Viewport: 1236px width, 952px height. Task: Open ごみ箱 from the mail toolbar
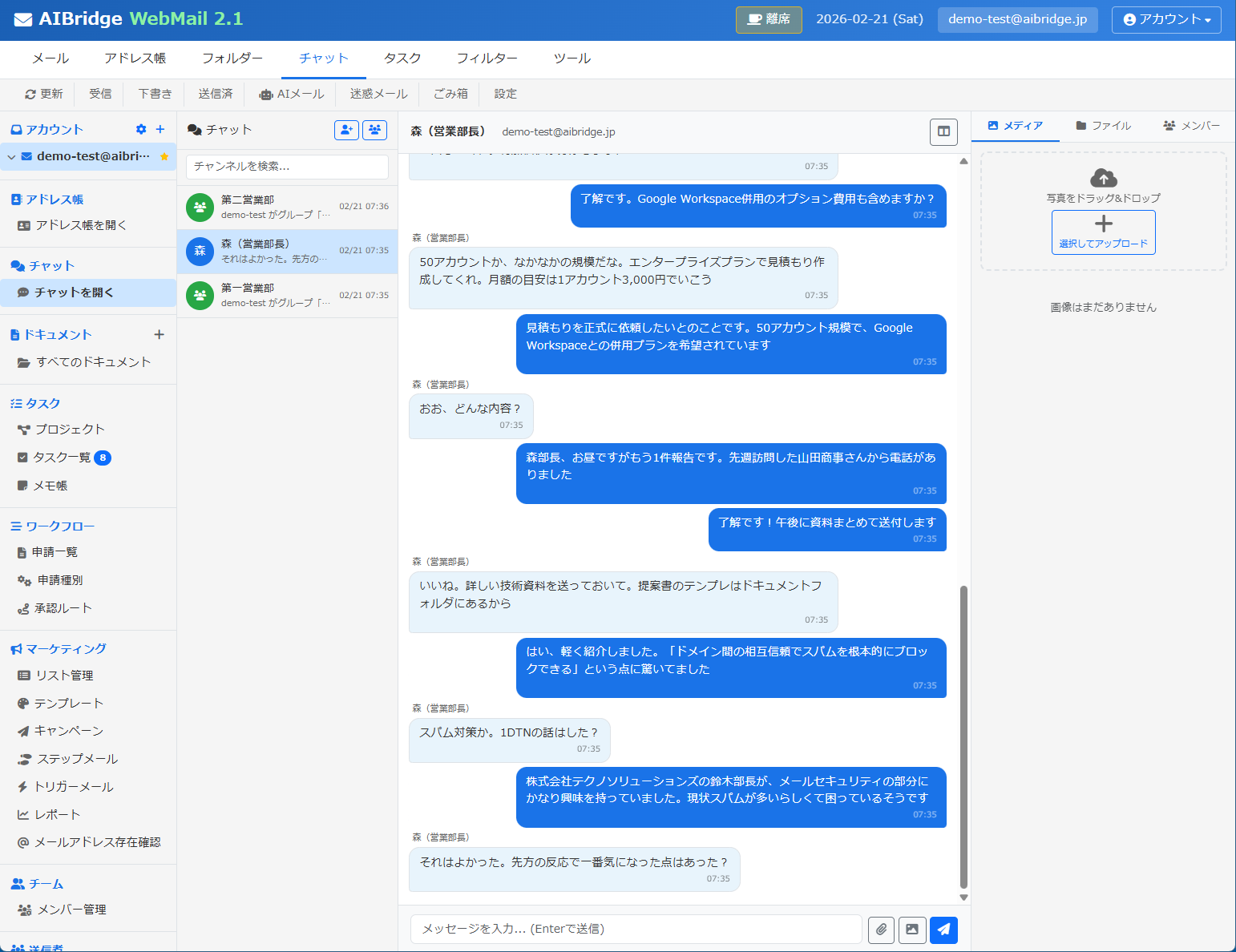[x=450, y=94]
